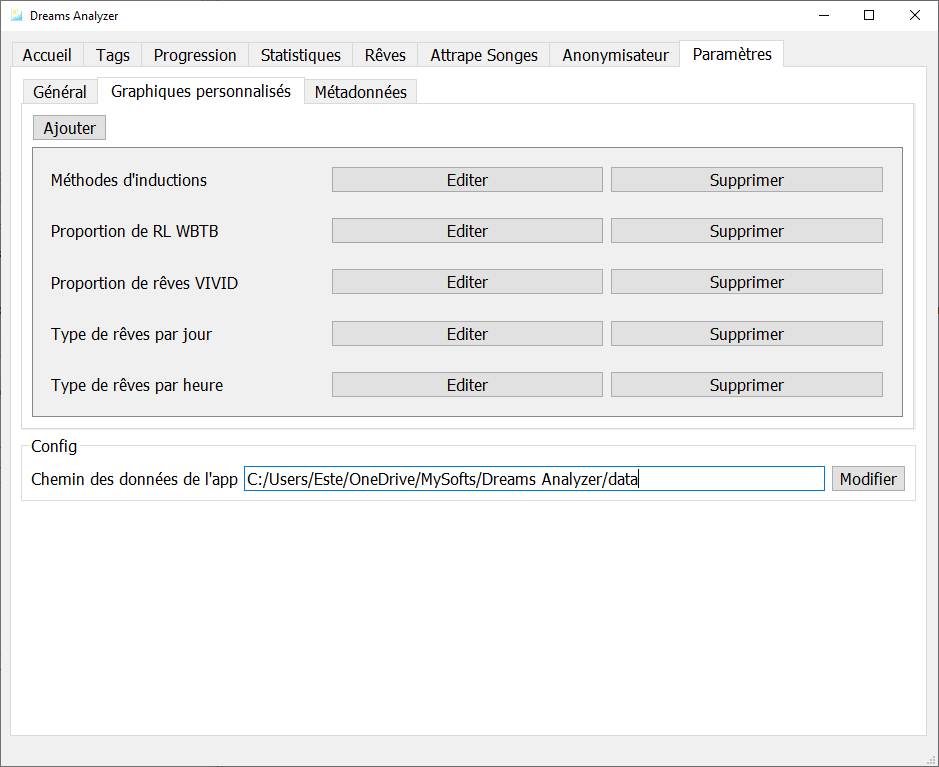Click the Ajouter button

click(x=69, y=128)
